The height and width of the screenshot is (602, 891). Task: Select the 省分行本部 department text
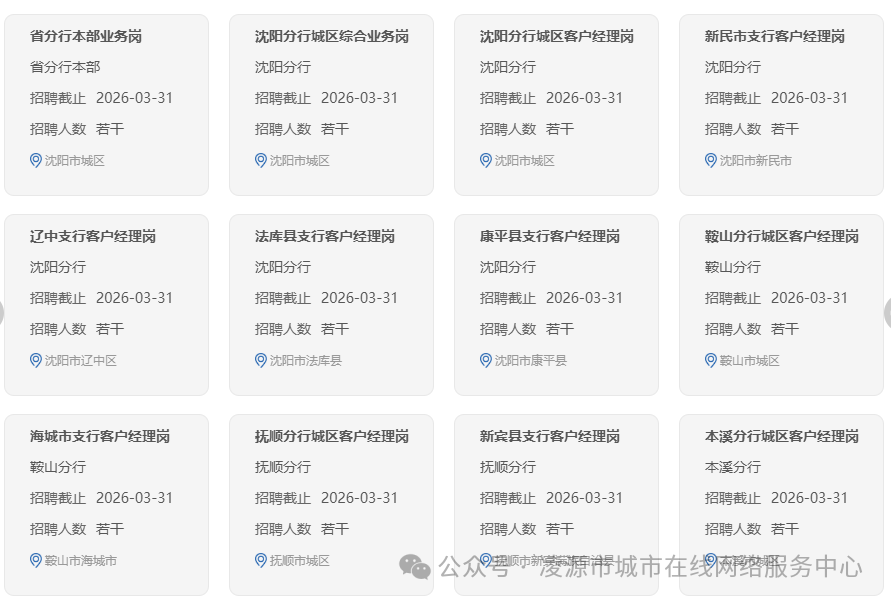(x=65, y=67)
